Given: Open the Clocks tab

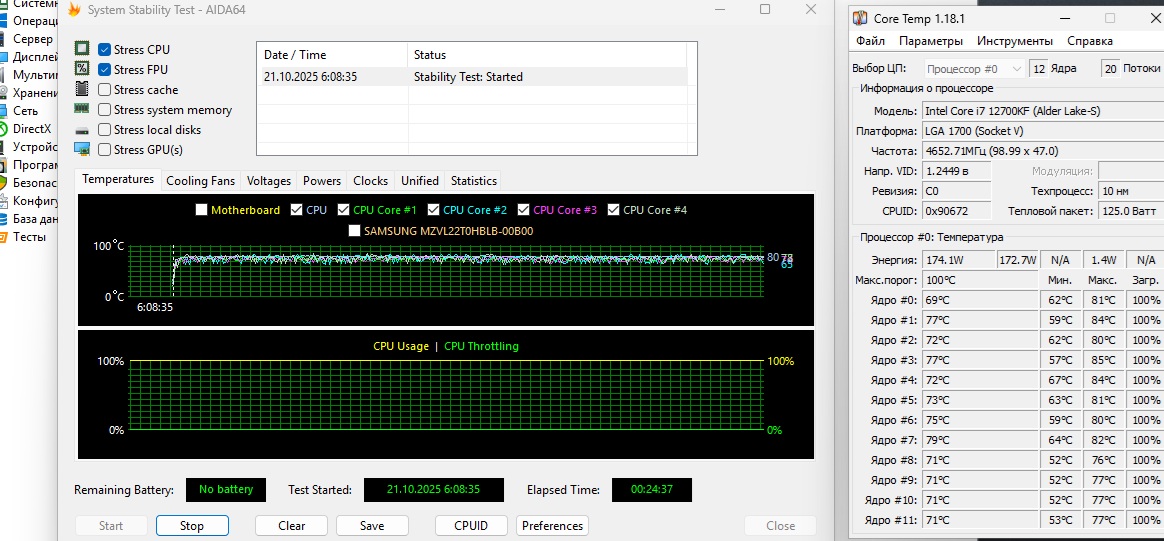Looking at the screenshot, I should click(370, 180).
